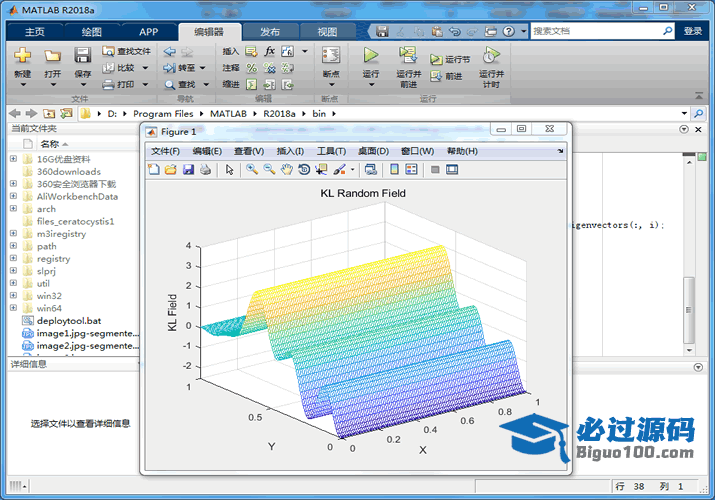The image size is (715, 500).
Task: Click the Zoom Out tool in Figure 1
Action: (269, 170)
